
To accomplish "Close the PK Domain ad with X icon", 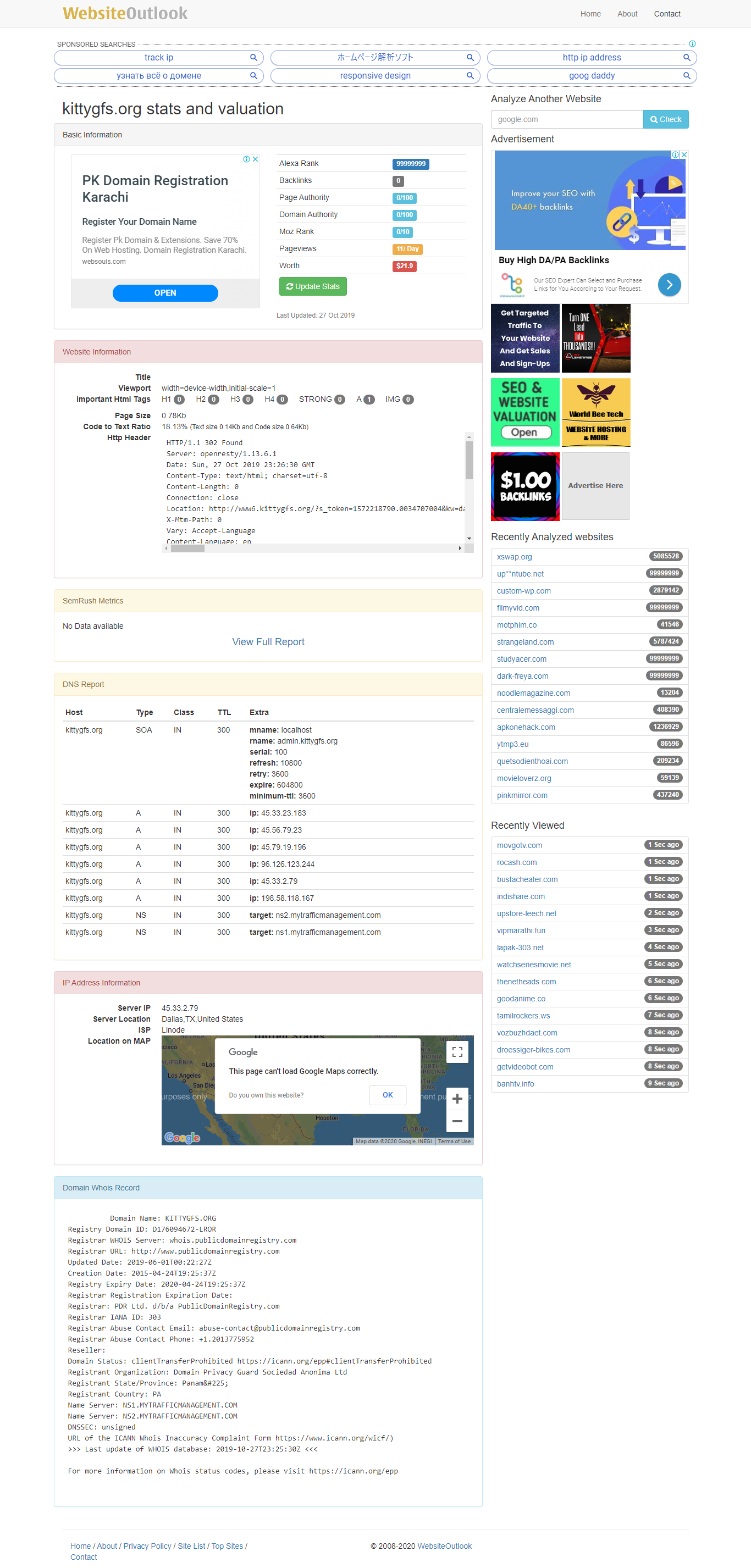I will (256, 159).
